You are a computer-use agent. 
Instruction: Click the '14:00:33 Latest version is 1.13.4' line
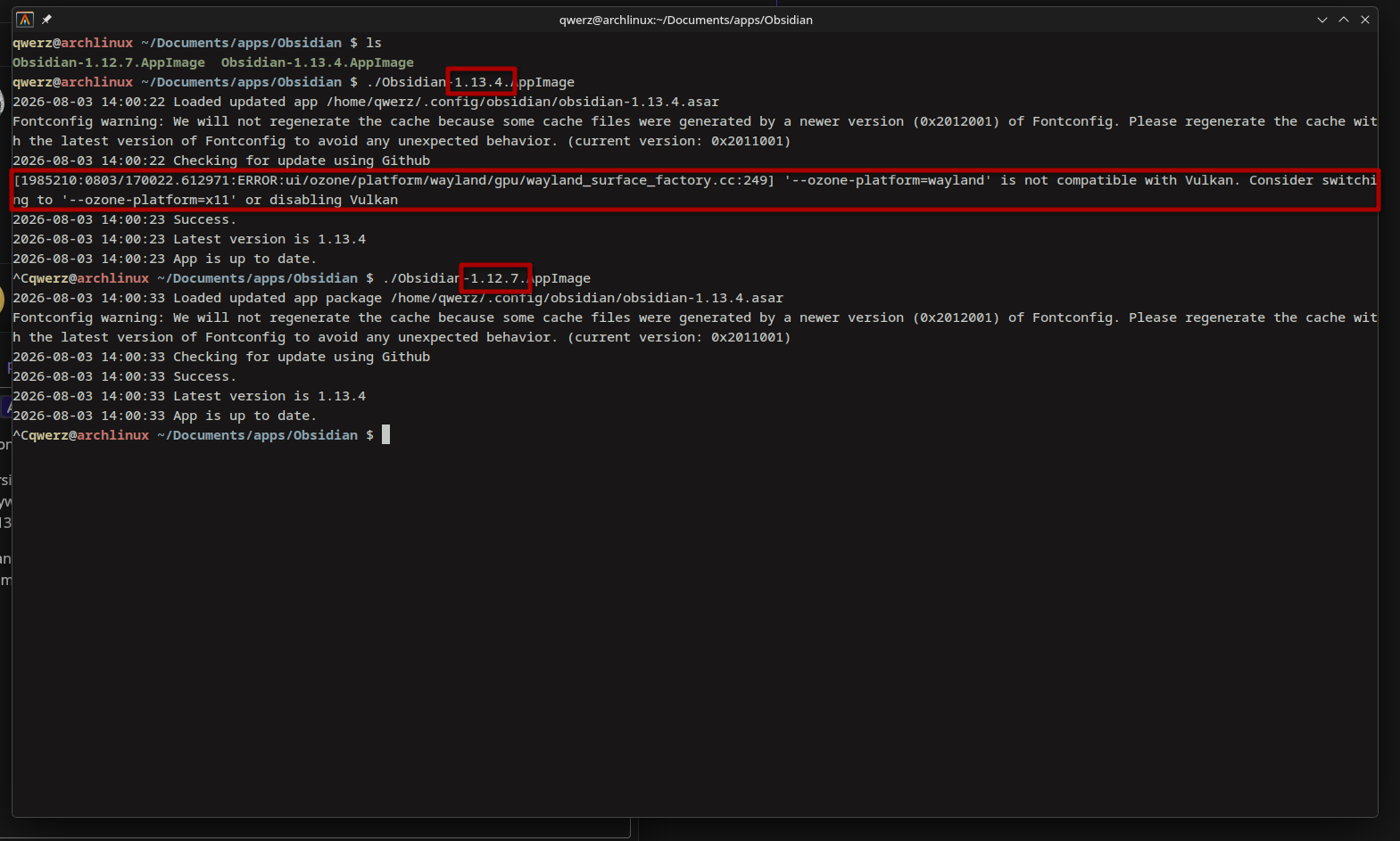coord(189,396)
